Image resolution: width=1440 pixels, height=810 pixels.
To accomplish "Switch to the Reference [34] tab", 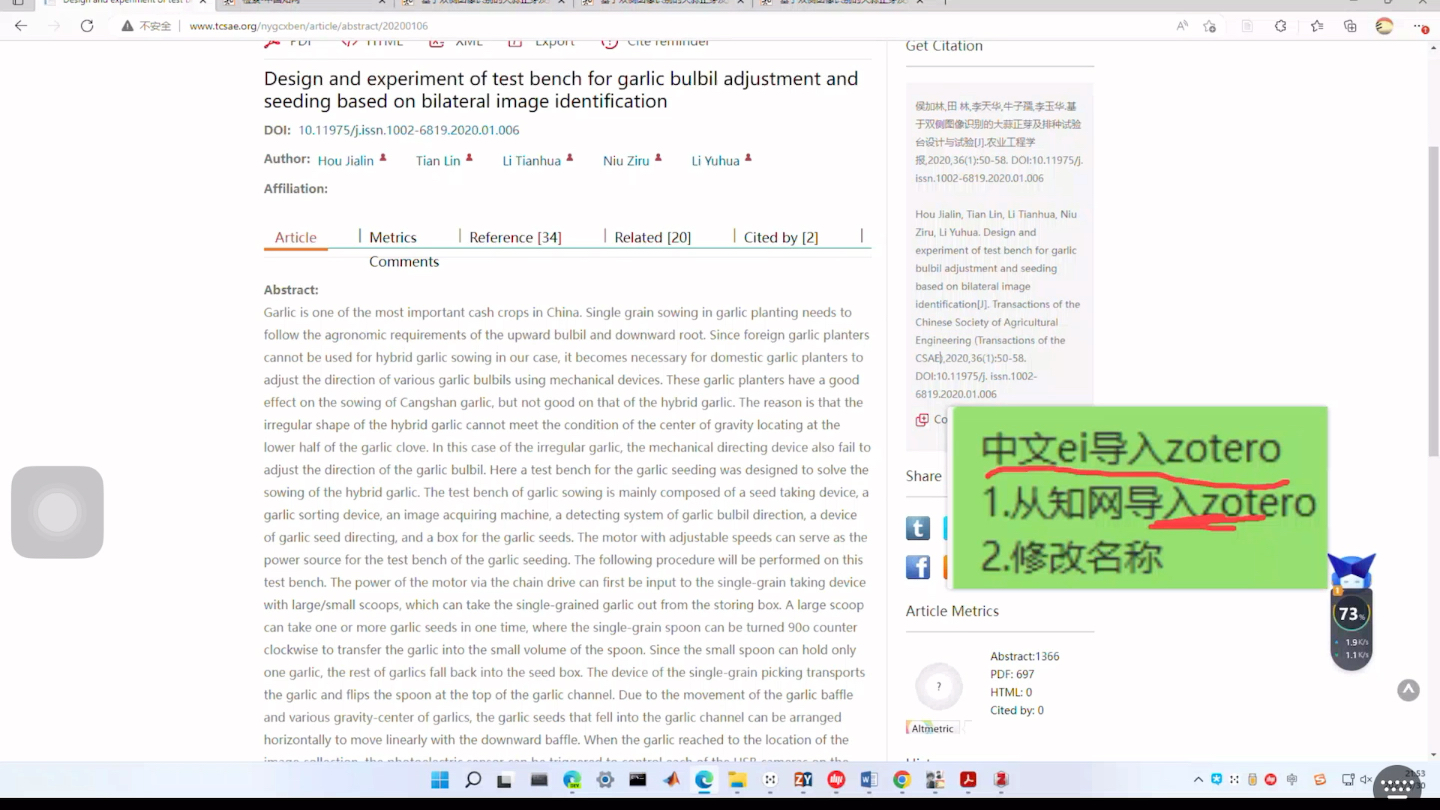I will point(515,237).
